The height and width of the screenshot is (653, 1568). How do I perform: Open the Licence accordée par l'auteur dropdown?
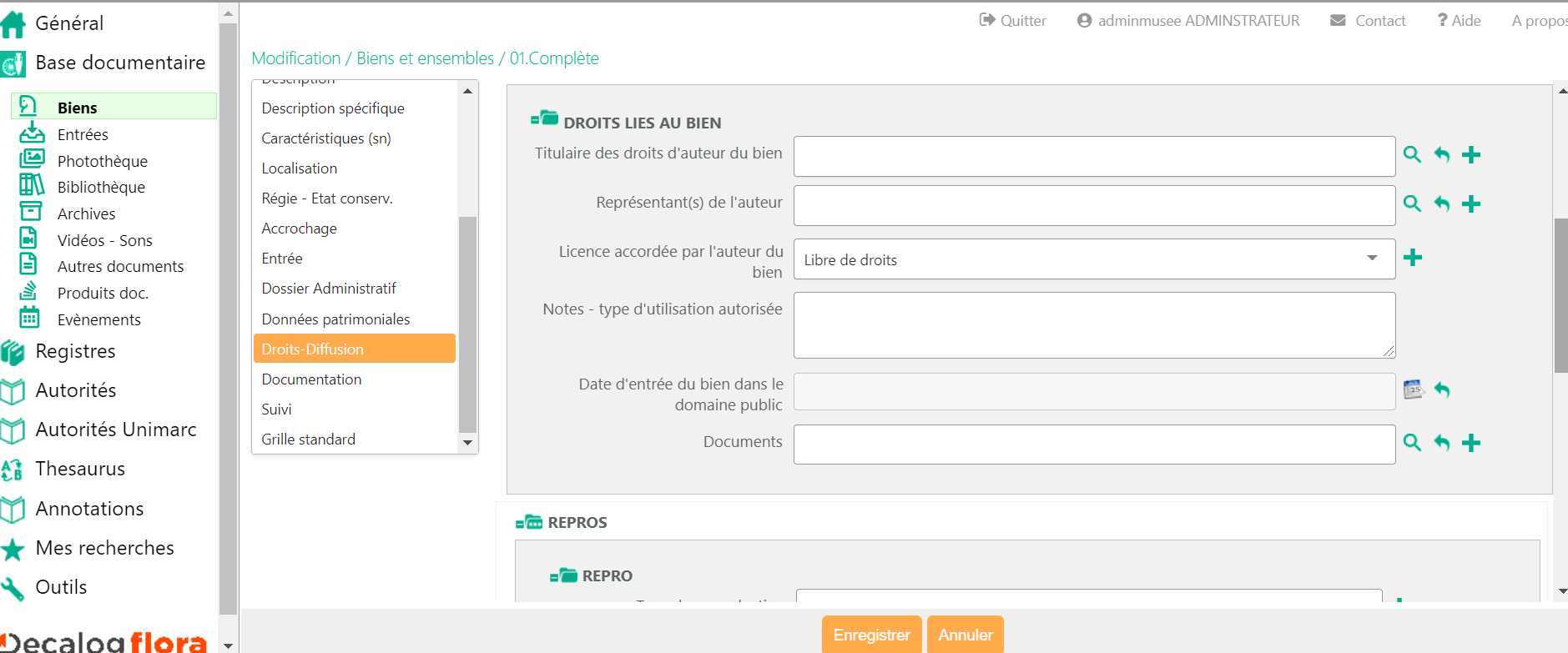[x=1094, y=259]
